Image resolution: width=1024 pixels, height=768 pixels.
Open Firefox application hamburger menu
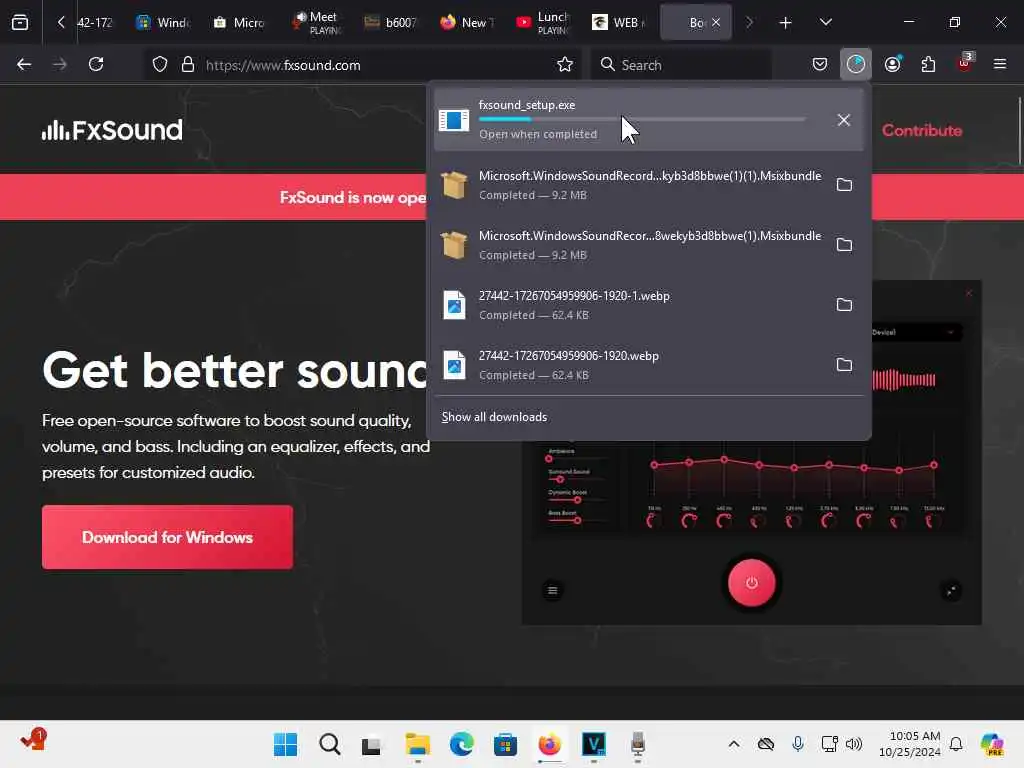click(x=1000, y=65)
